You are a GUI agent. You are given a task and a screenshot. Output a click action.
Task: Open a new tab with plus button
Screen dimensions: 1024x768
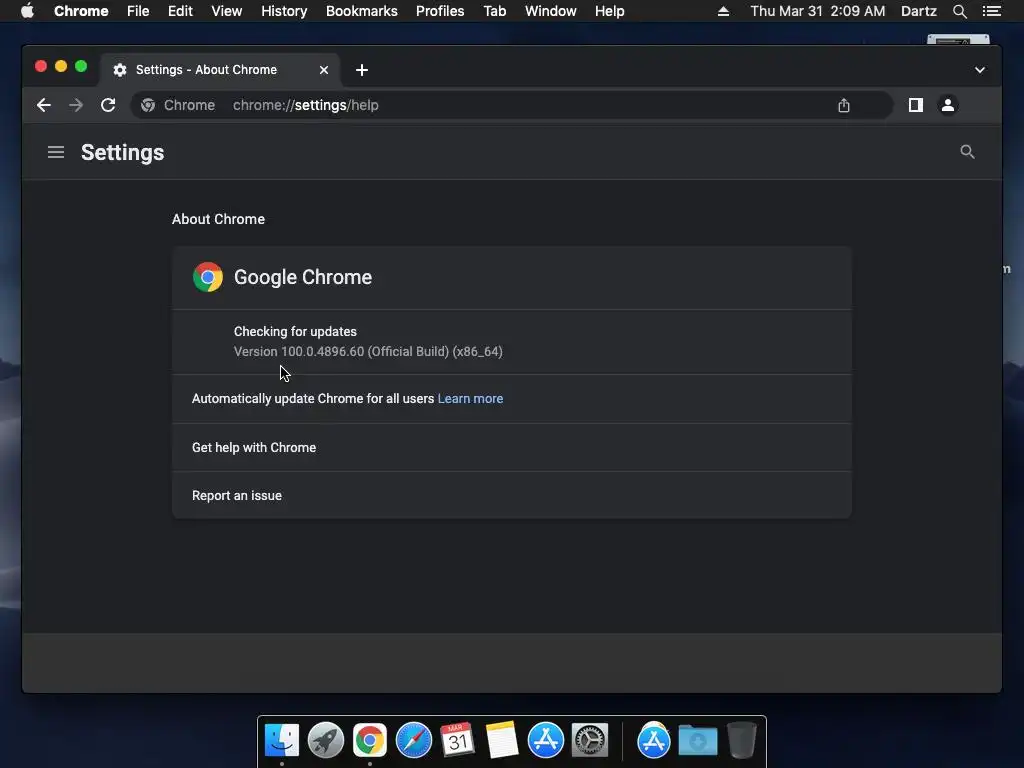pyautogui.click(x=362, y=70)
